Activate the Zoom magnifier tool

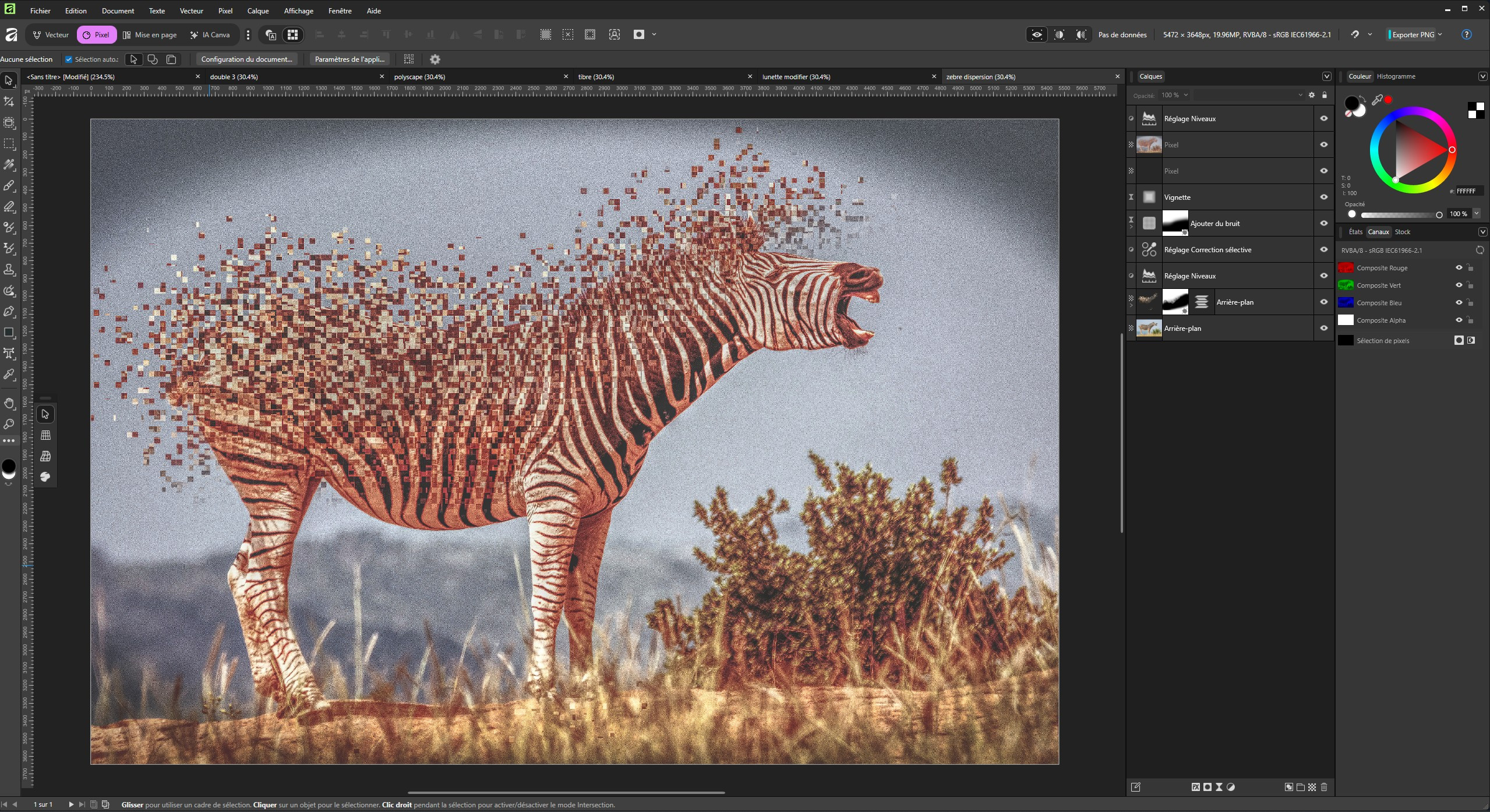coord(9,424)
